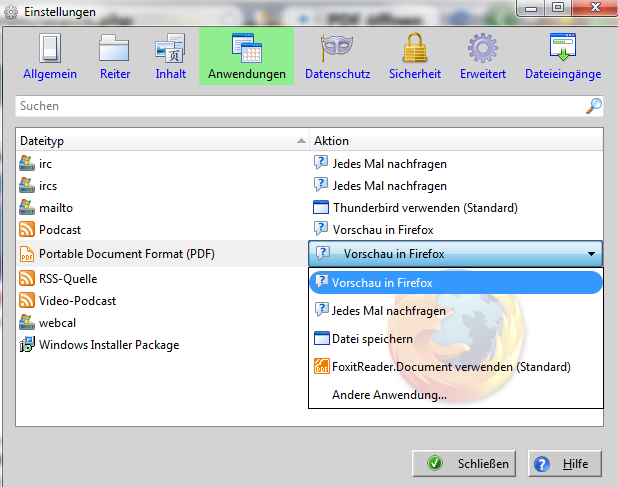Click the Einstellungen title bar gear icon
Screen dimensions: 618x487
[11, 13]
